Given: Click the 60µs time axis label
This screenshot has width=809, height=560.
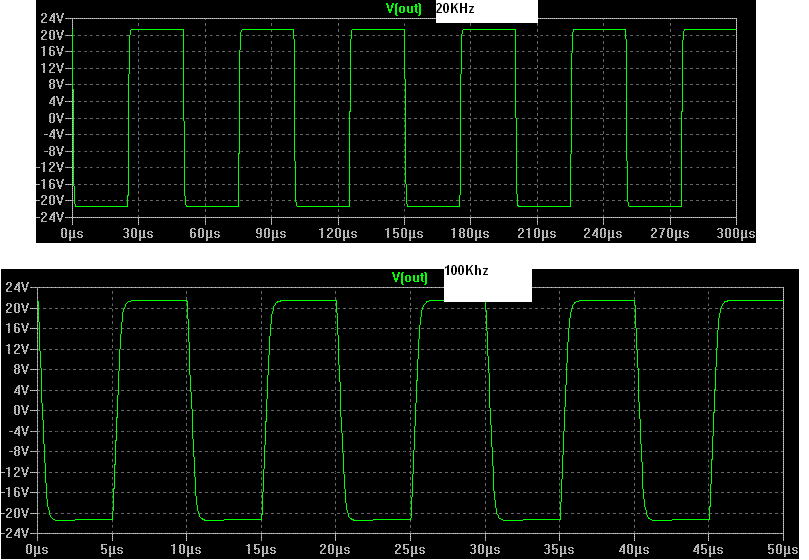Looking at the screenshot, I should pos(205,234).
